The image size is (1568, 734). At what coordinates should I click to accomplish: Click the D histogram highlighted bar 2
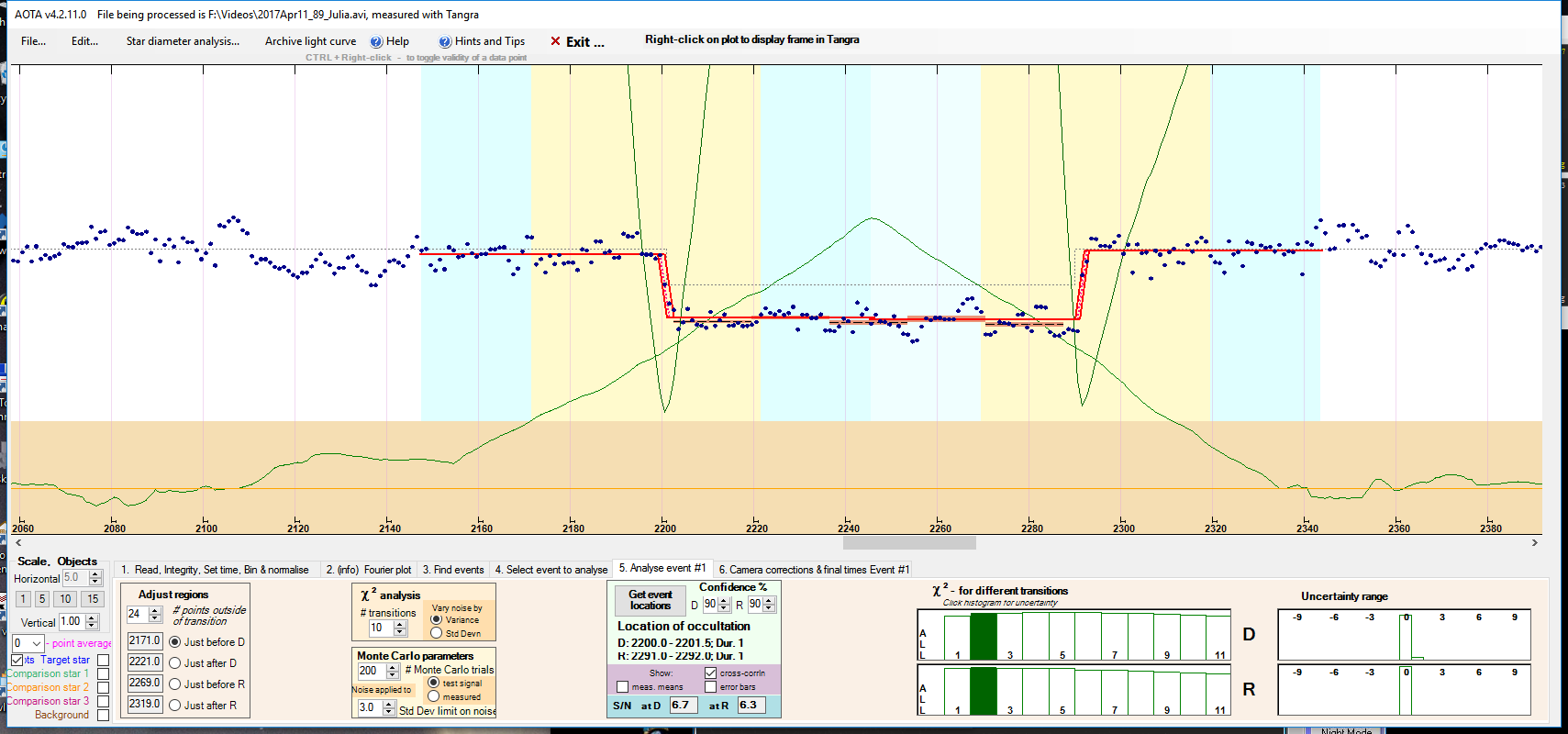click(984, 637)
